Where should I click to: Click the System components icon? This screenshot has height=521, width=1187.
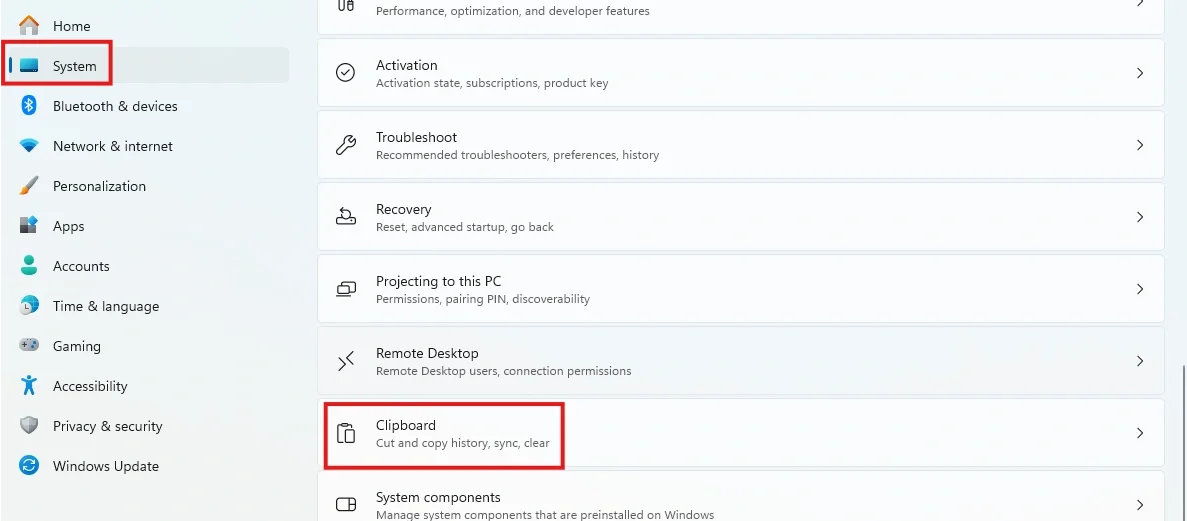pos(346,504)
